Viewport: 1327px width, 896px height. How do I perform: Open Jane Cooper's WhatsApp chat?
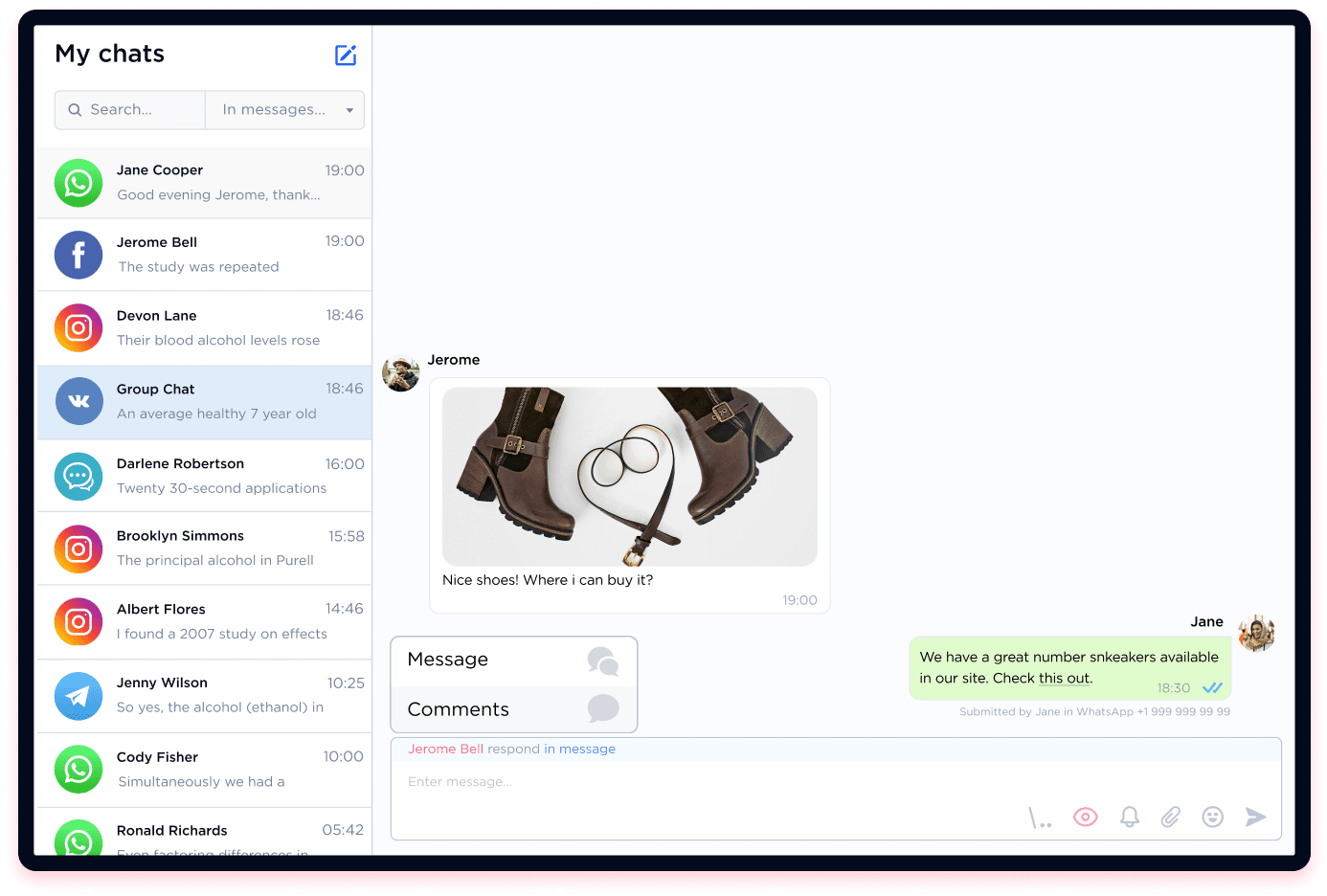tap(204, 183)
